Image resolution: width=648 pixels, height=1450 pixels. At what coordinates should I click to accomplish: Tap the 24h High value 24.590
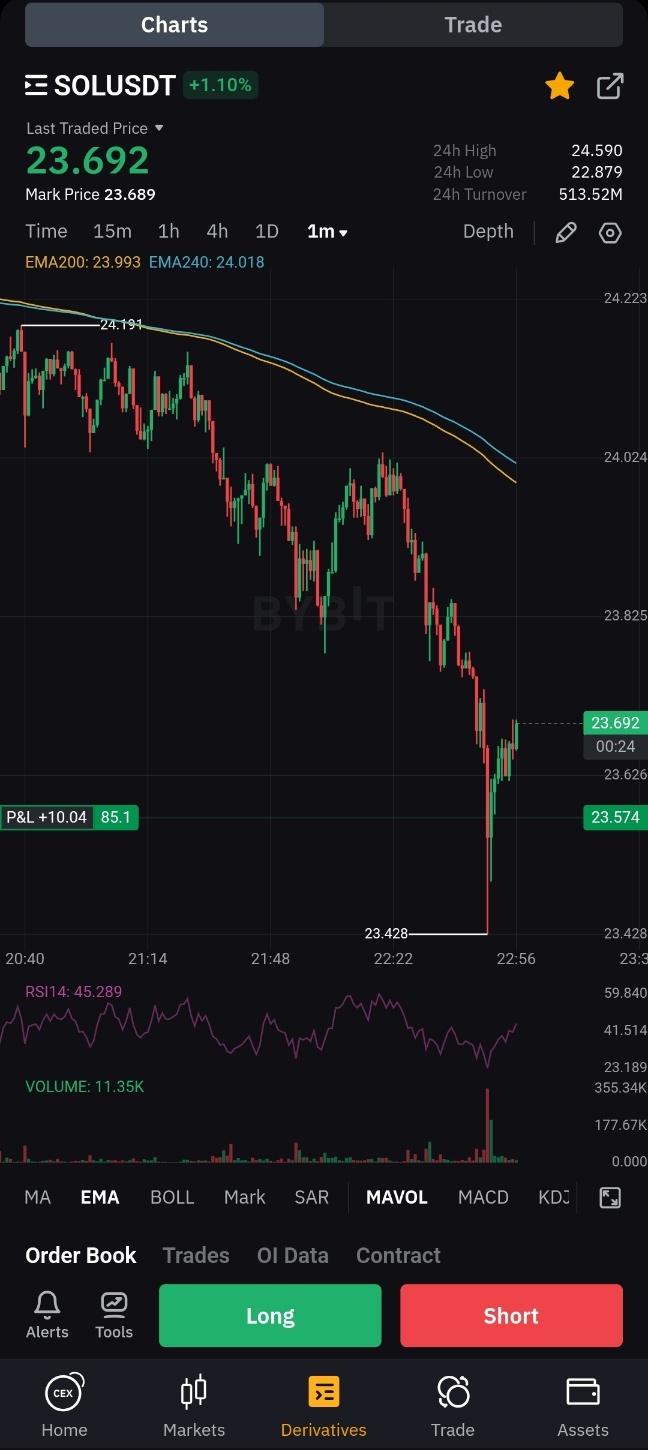click(597, 150)
